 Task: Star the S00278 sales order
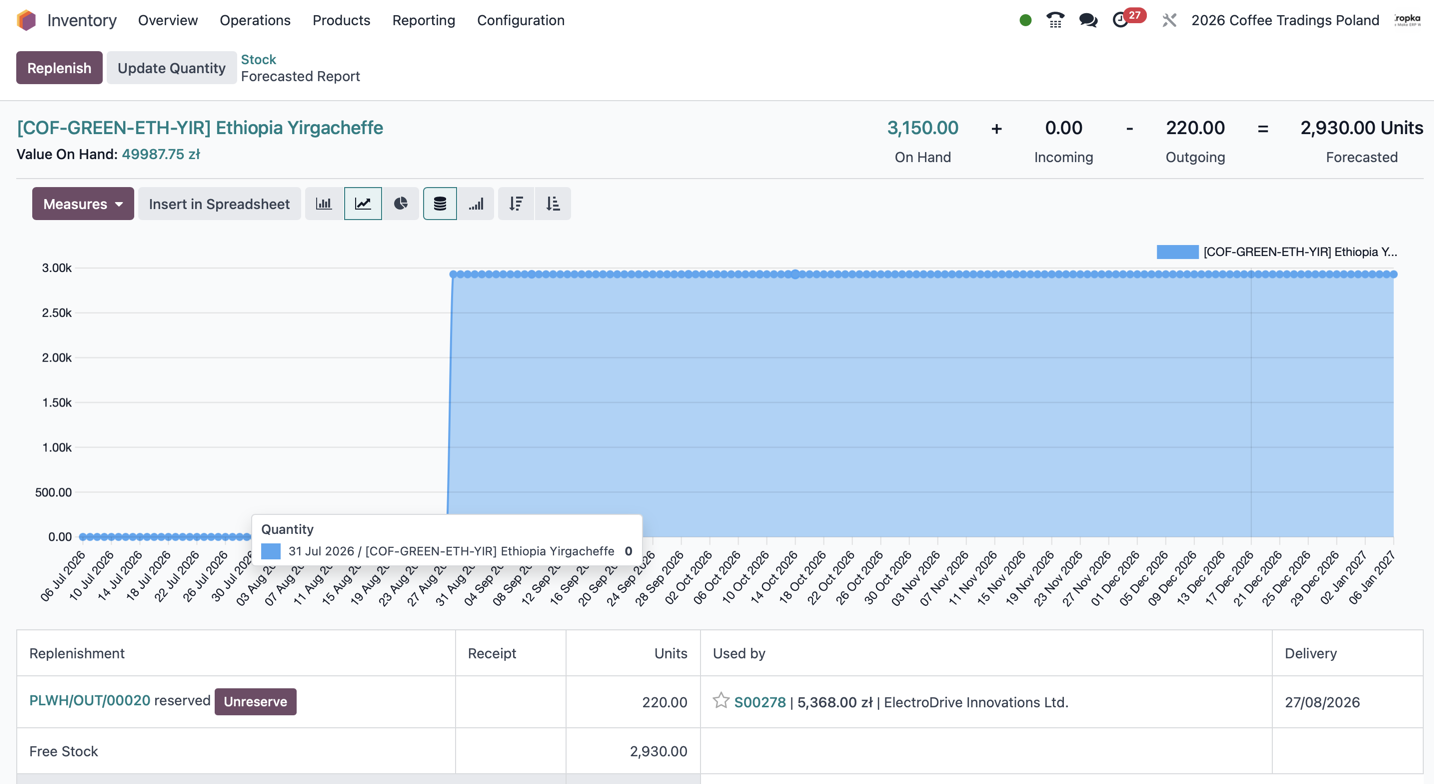coord(721,701)
